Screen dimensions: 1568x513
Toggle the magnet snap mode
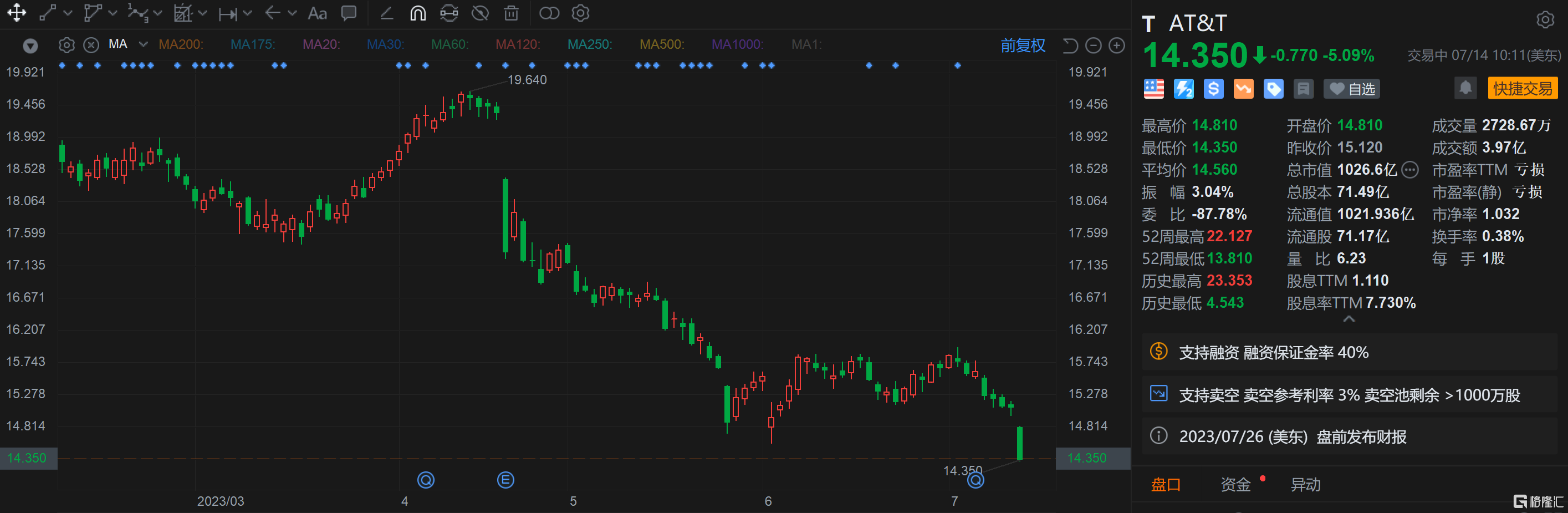tap(417, 13)
